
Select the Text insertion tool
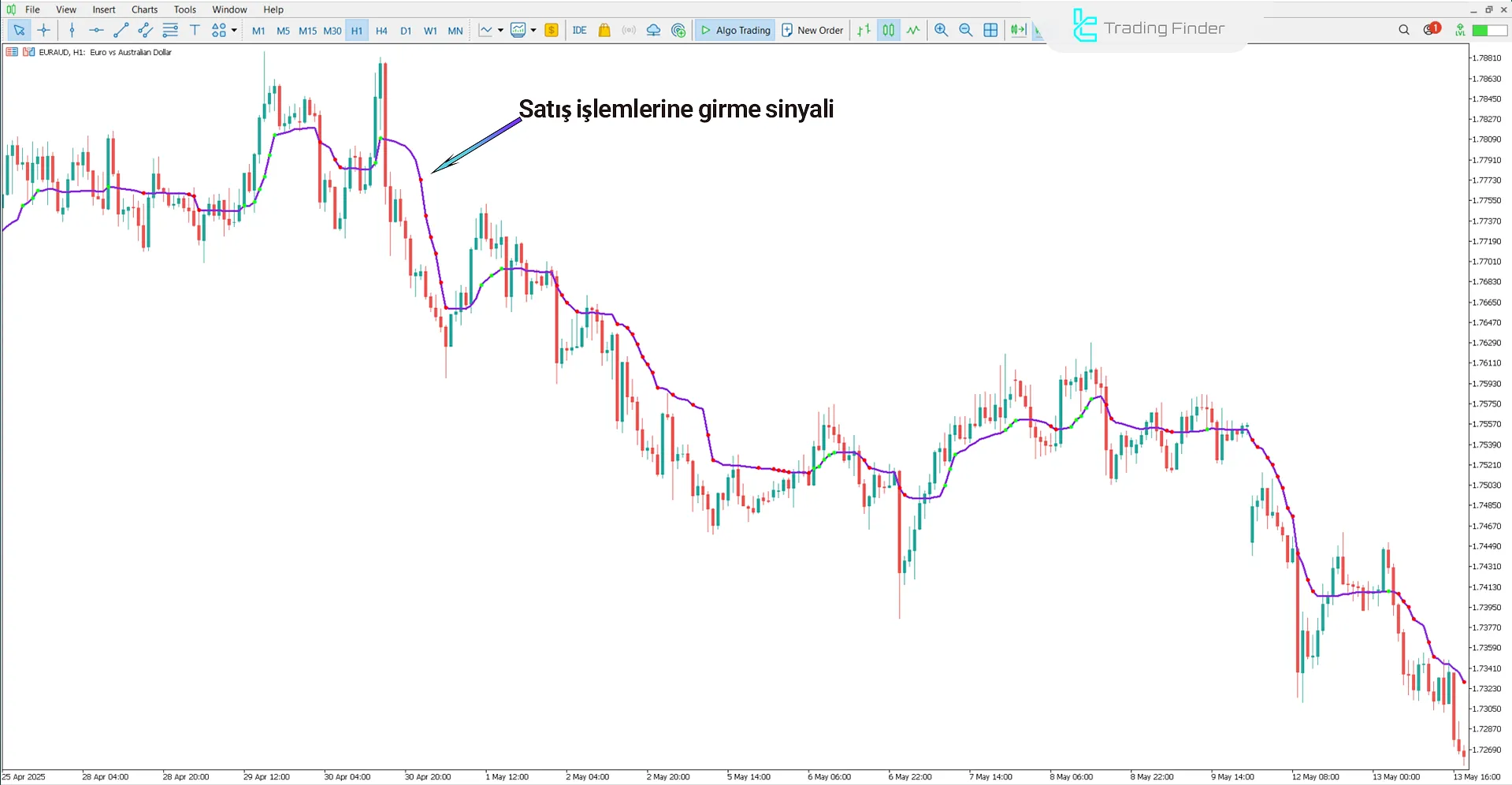click(195, 30)
